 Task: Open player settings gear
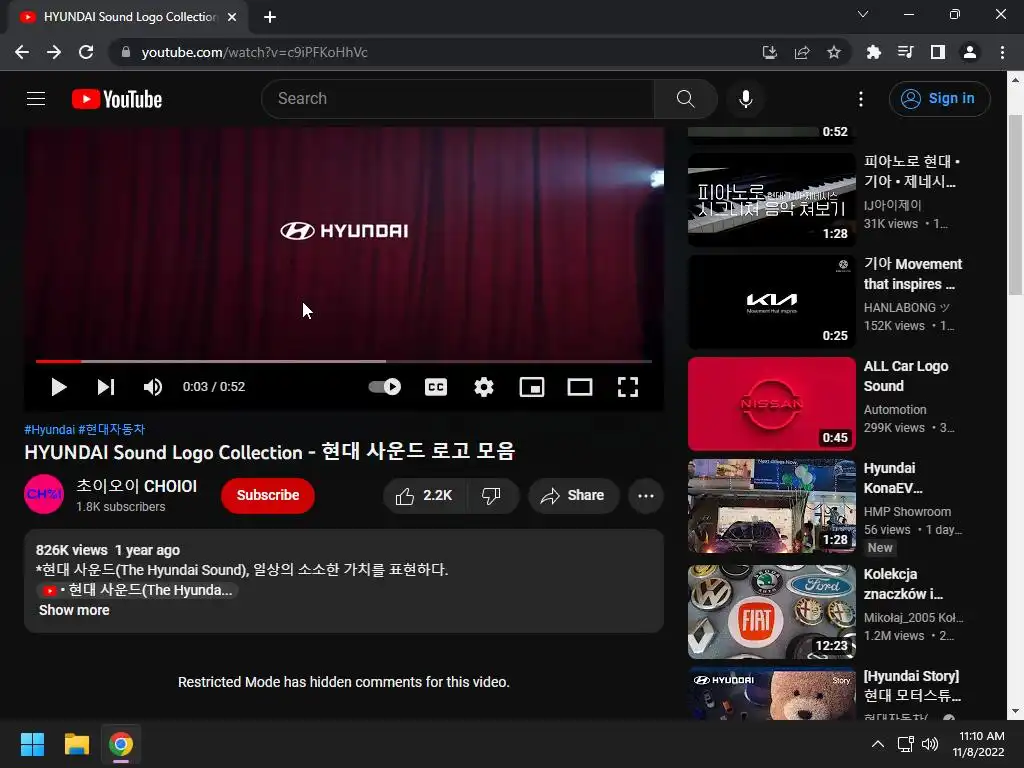tap(484, 387)
